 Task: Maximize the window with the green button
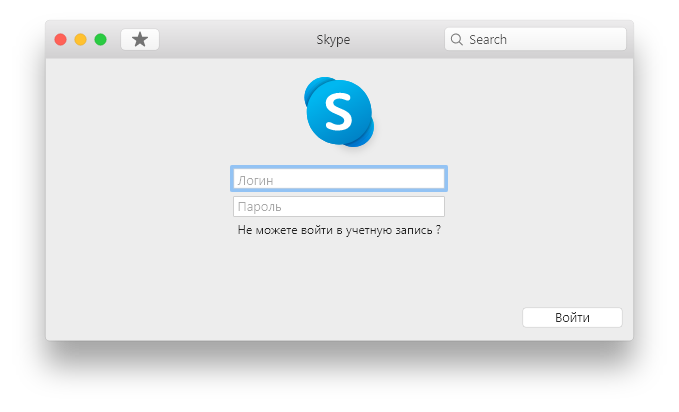100,39
